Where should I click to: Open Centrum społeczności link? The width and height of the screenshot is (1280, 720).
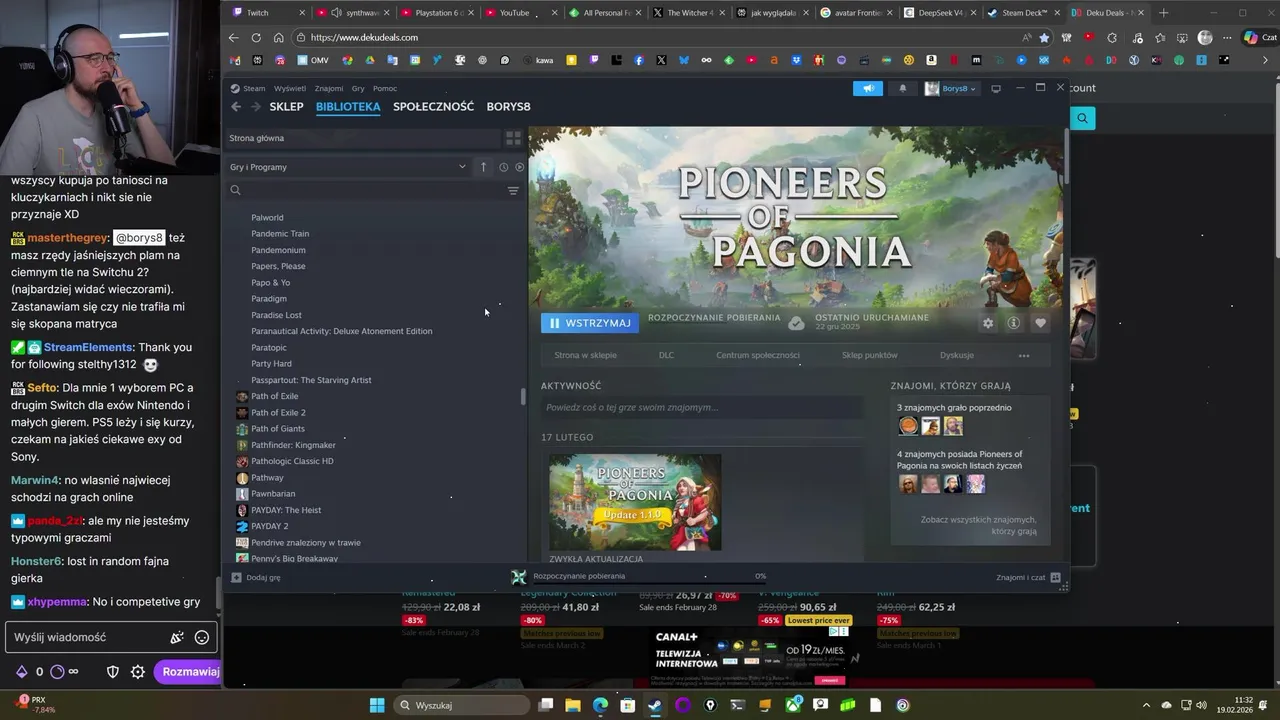758,355
